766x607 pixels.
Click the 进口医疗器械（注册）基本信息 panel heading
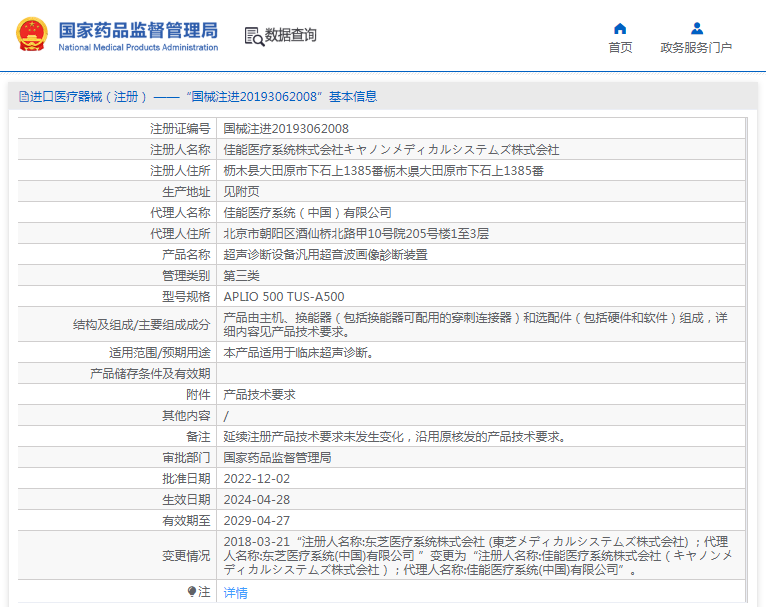coord(198,97)
